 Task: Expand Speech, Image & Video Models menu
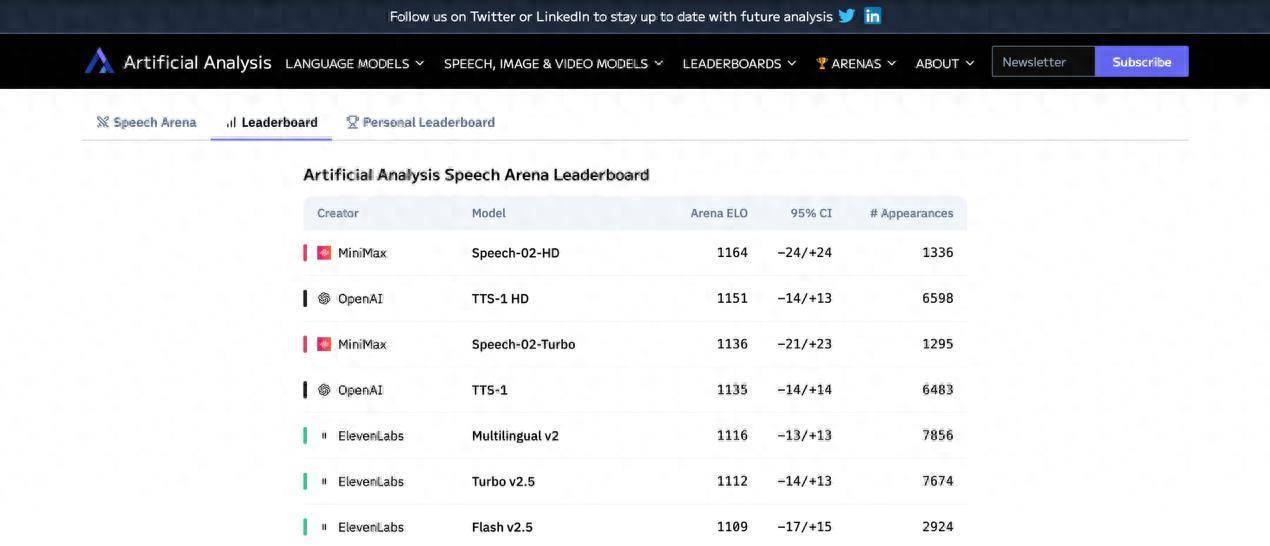click(x=554, y=63)
